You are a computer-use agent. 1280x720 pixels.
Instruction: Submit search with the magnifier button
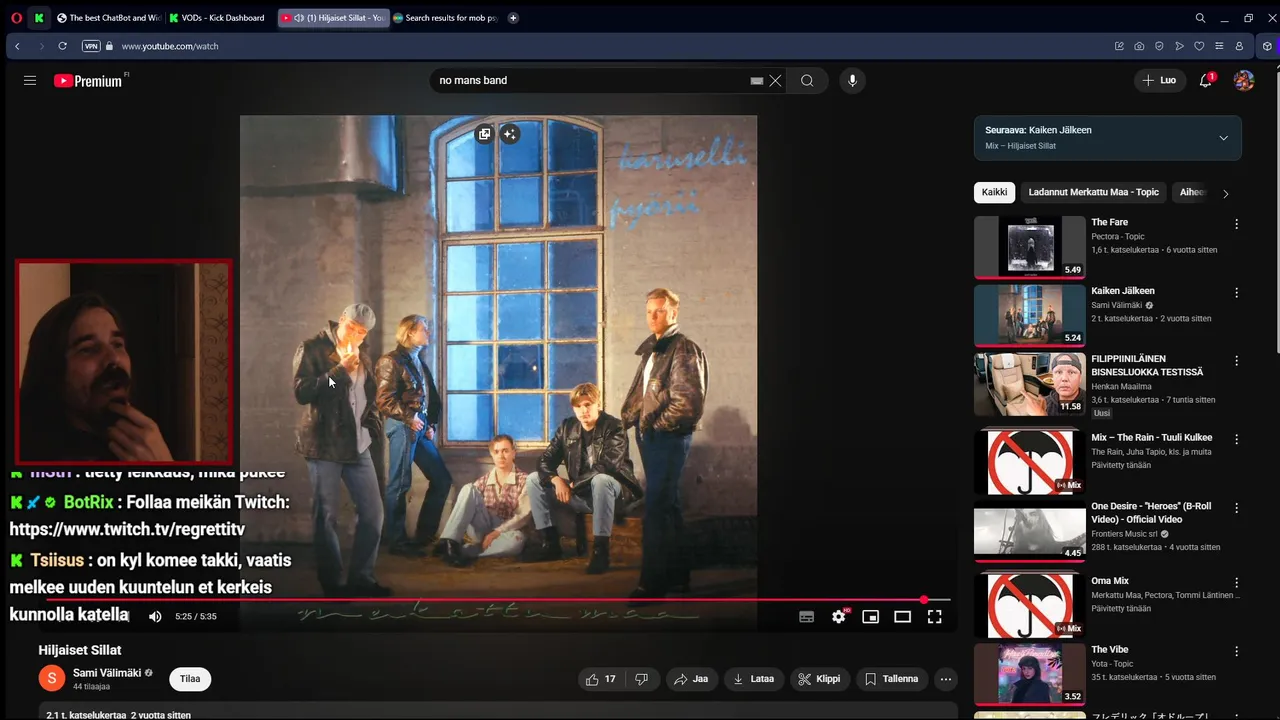[807, 81]
